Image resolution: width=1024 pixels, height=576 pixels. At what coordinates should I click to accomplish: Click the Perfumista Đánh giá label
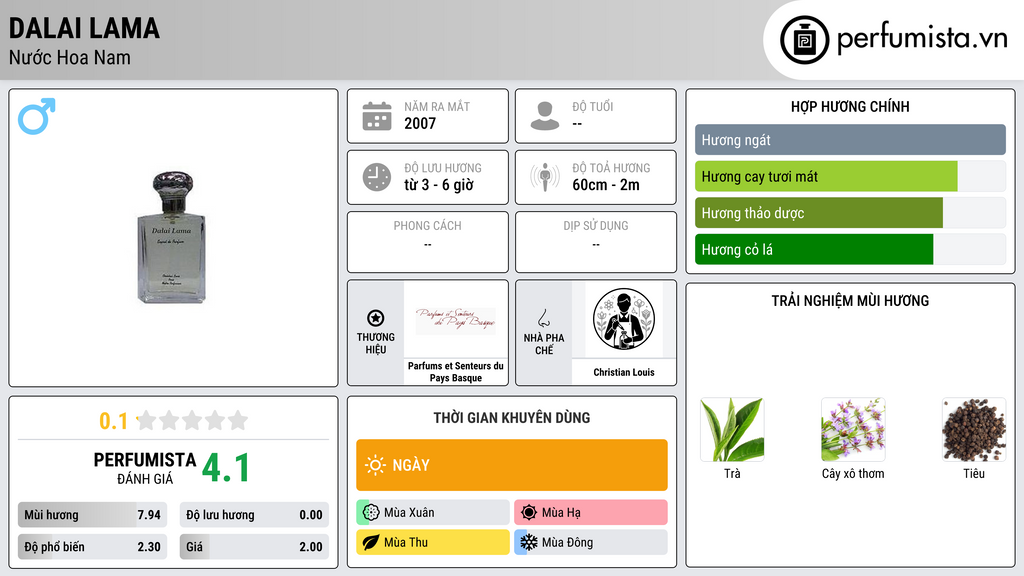(145, 468)
